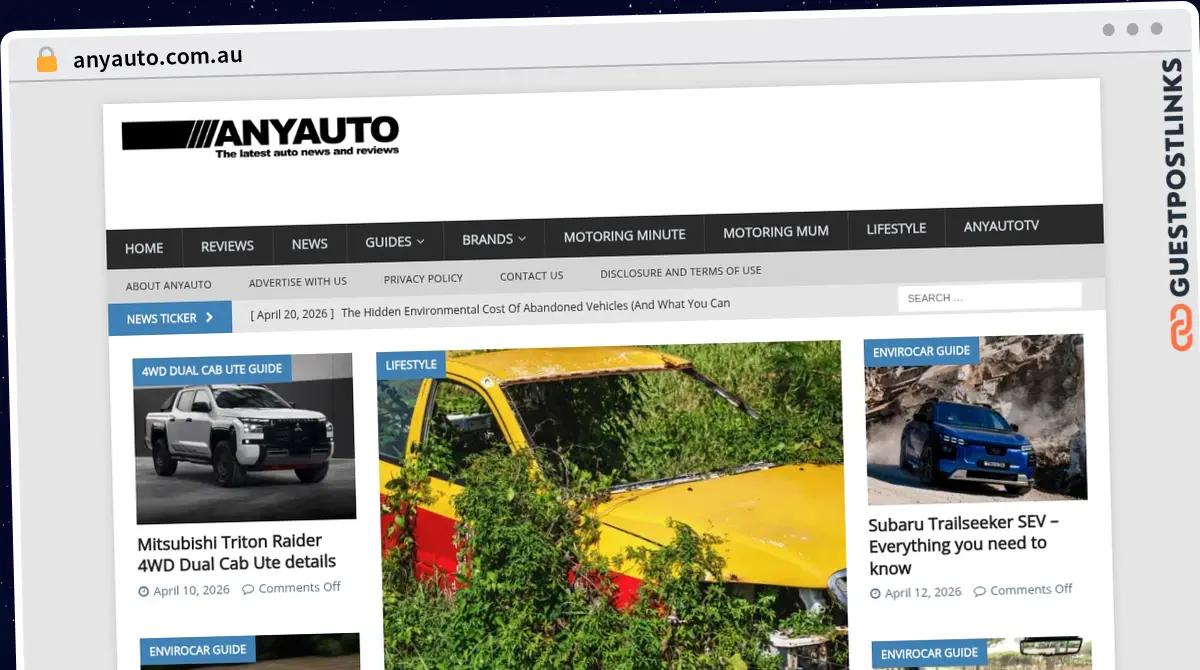This screenshot has height=670, width=1200.
Task: Open the Mitsubishi Triton ute thumbnail
Action: click(245, 438)
